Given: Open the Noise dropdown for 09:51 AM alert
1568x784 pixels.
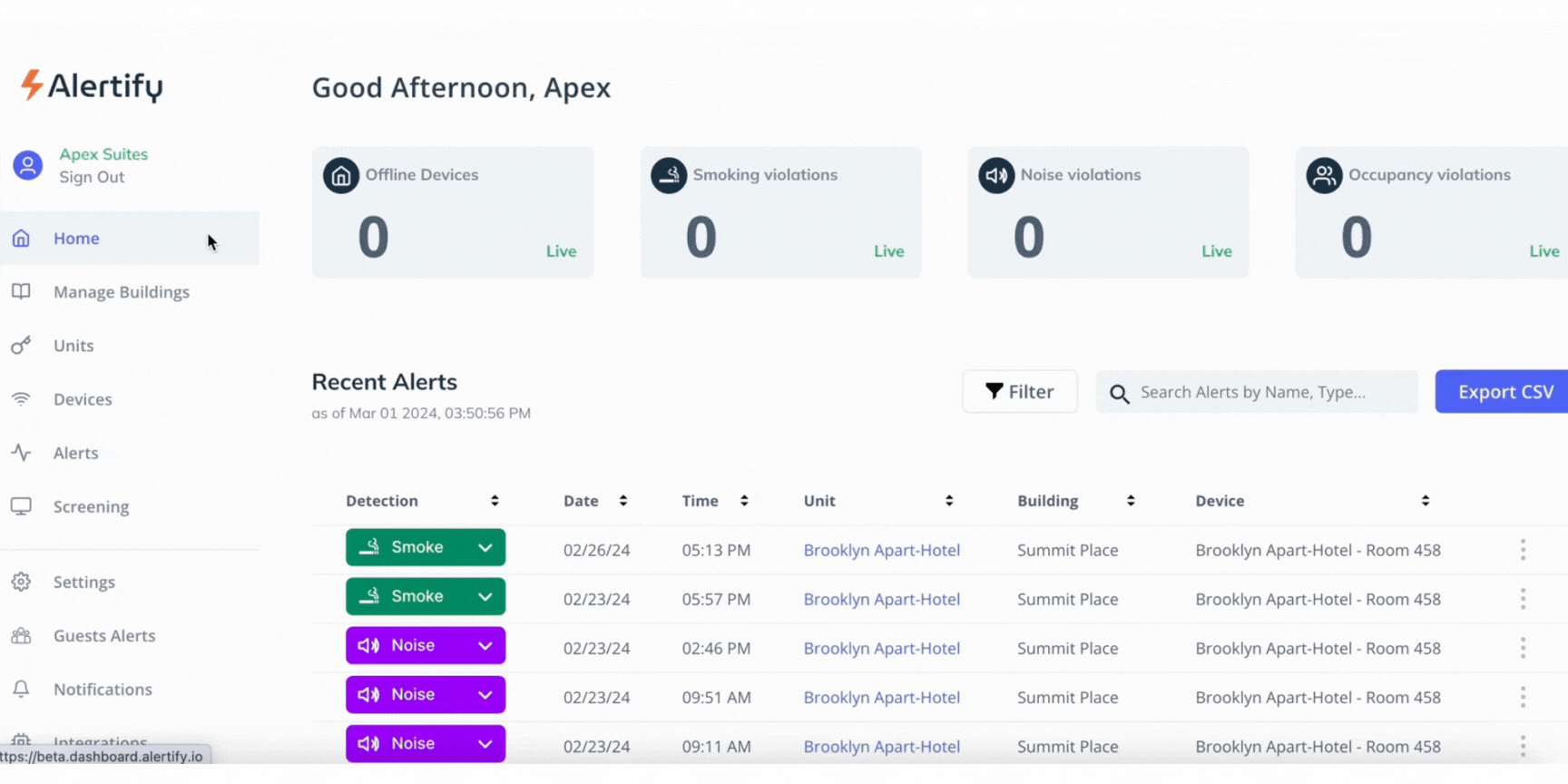Looking at the screenshot, I should (485, 695).
